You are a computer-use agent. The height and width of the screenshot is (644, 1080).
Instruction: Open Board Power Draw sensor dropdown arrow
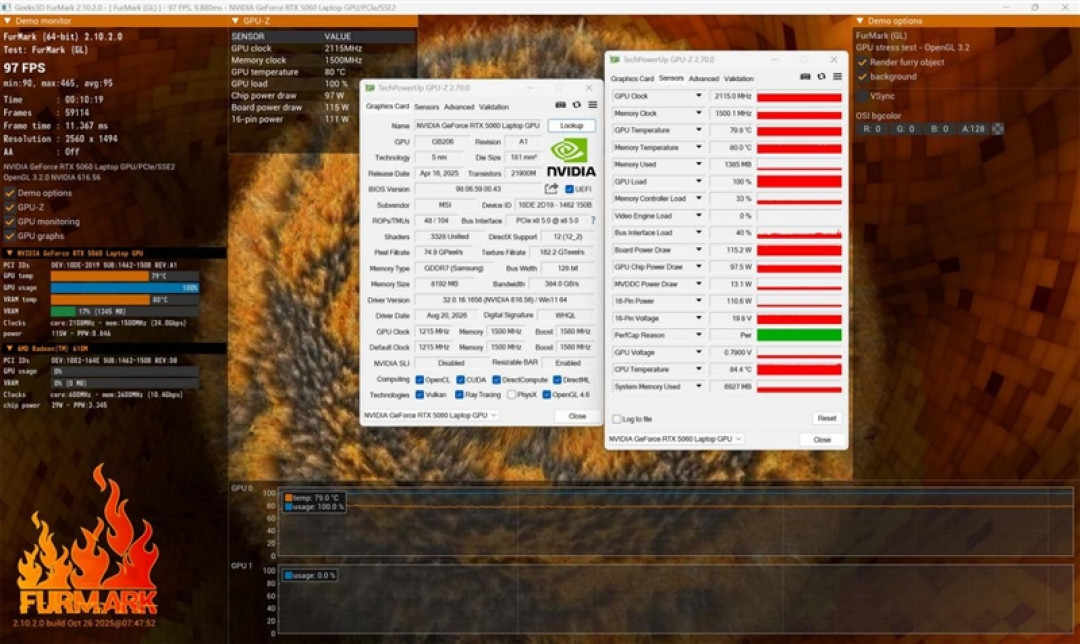point(698,250)
